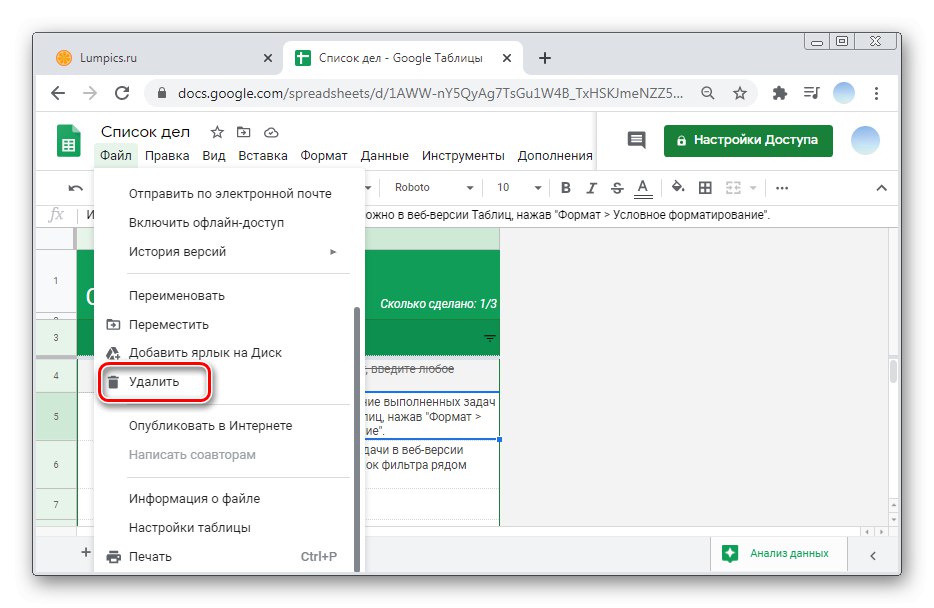Expand the История версий submenu
Screen dimensions: 934x608
pyautogui.click(x=229, y=252)
